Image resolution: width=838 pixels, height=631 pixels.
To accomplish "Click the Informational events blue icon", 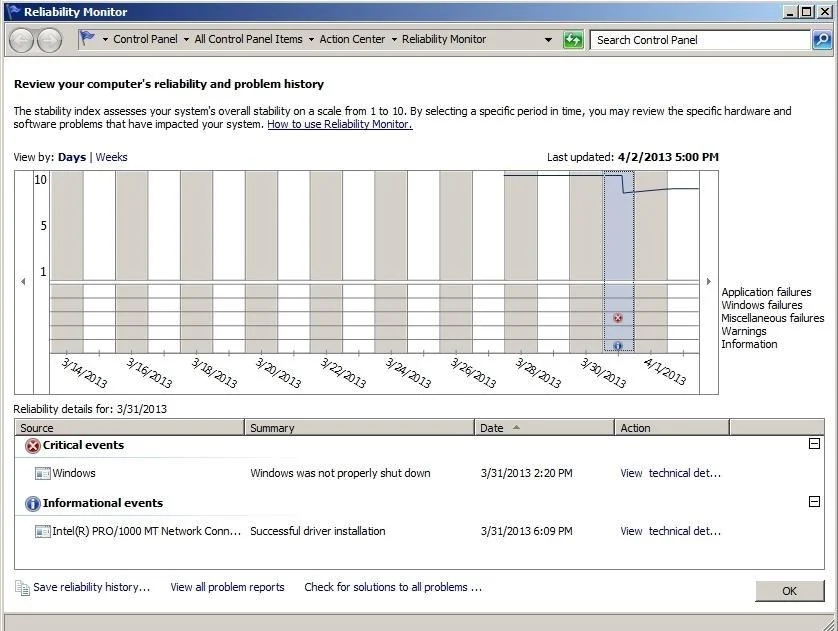I will pos(33,503).
